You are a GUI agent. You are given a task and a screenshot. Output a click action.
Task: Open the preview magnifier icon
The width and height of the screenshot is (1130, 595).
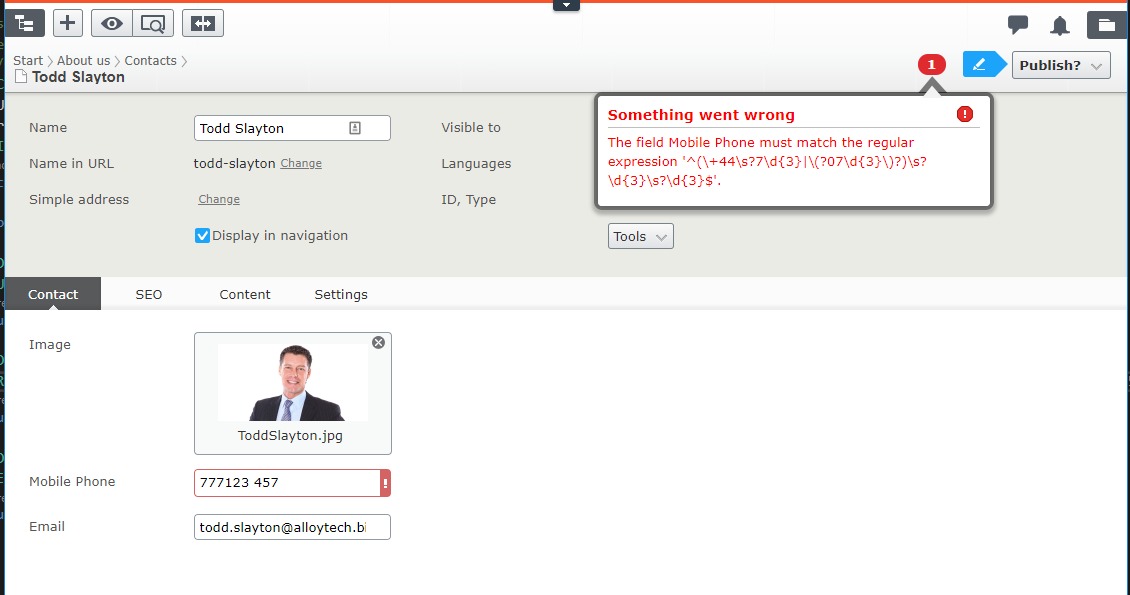[153, 23]
